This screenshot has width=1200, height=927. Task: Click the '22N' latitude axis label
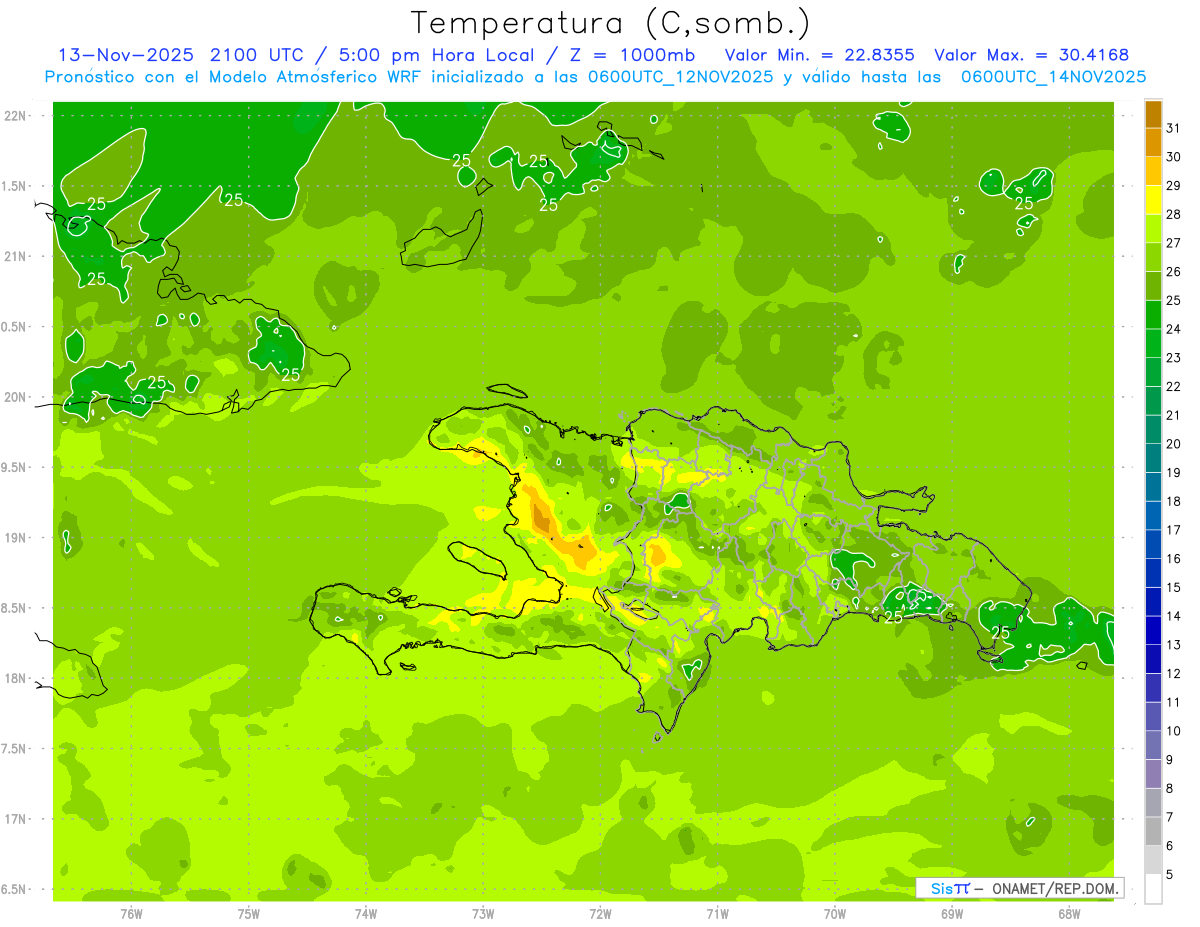tap(15, 116)
